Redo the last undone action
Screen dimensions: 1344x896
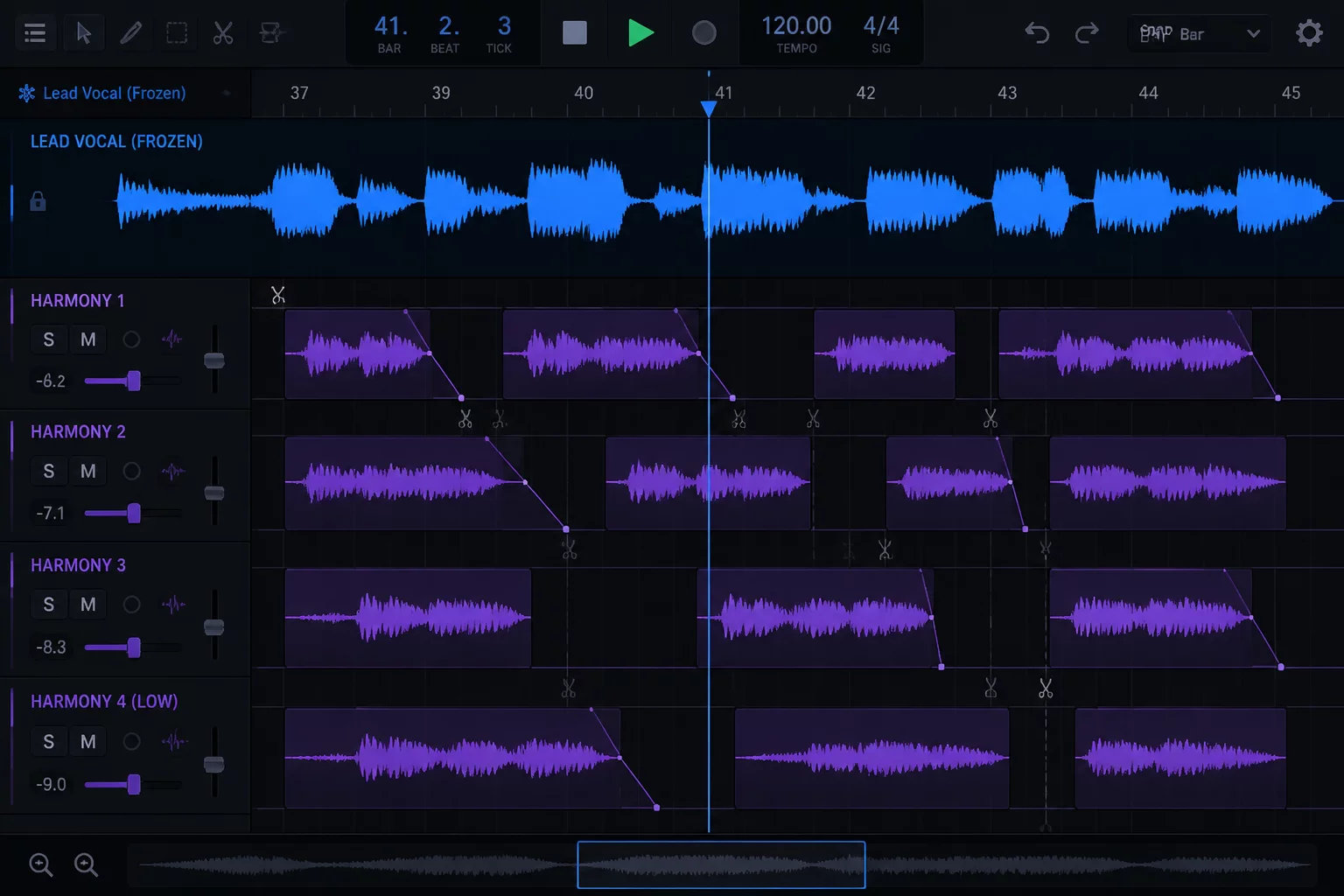tap(1087, 33)
